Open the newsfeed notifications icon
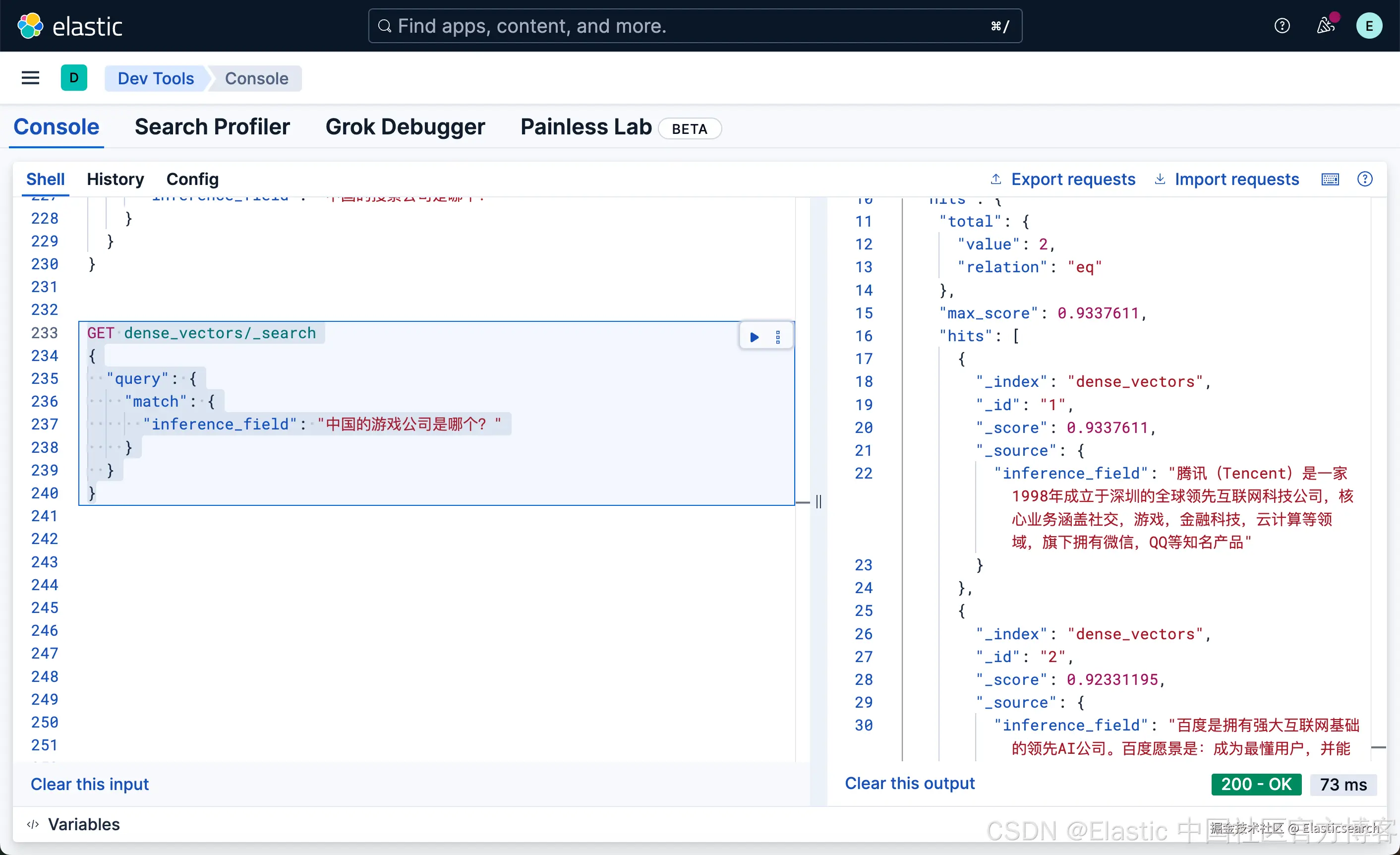 coord(1326,26)
